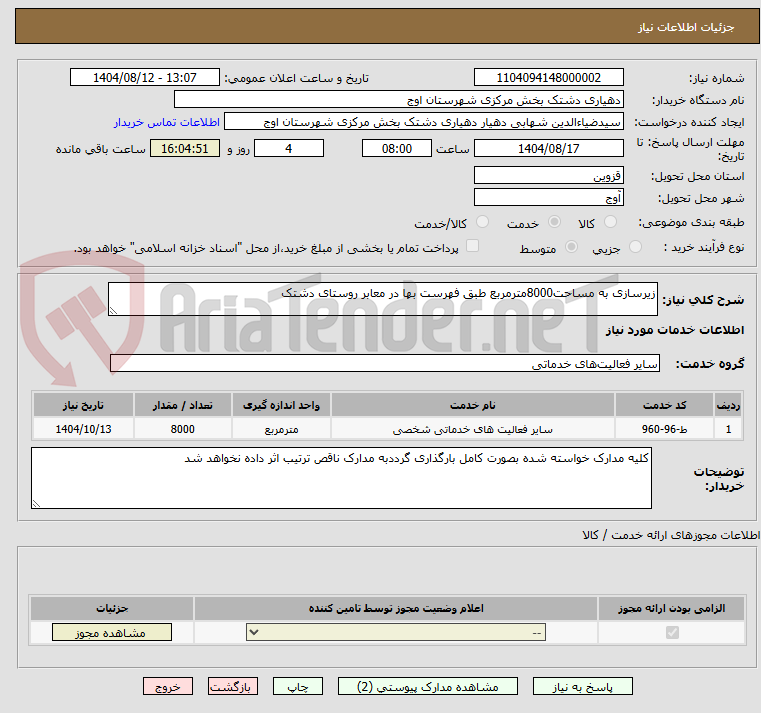Viewport: 761px width, 713px height.
Task: Select the کالا/خدمت radio button
Action: point(482,222)
